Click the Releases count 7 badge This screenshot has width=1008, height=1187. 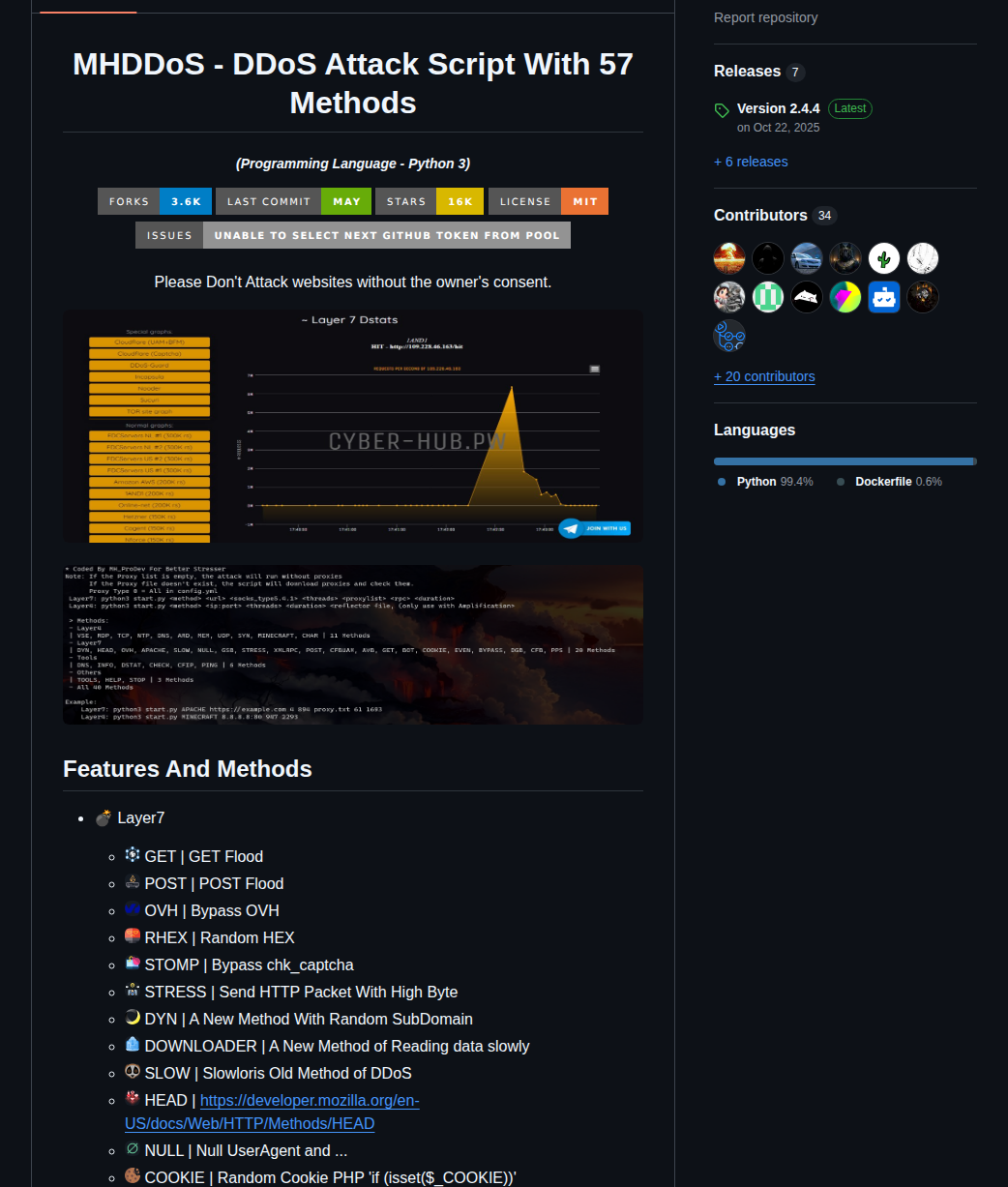[x=795, y=73]
